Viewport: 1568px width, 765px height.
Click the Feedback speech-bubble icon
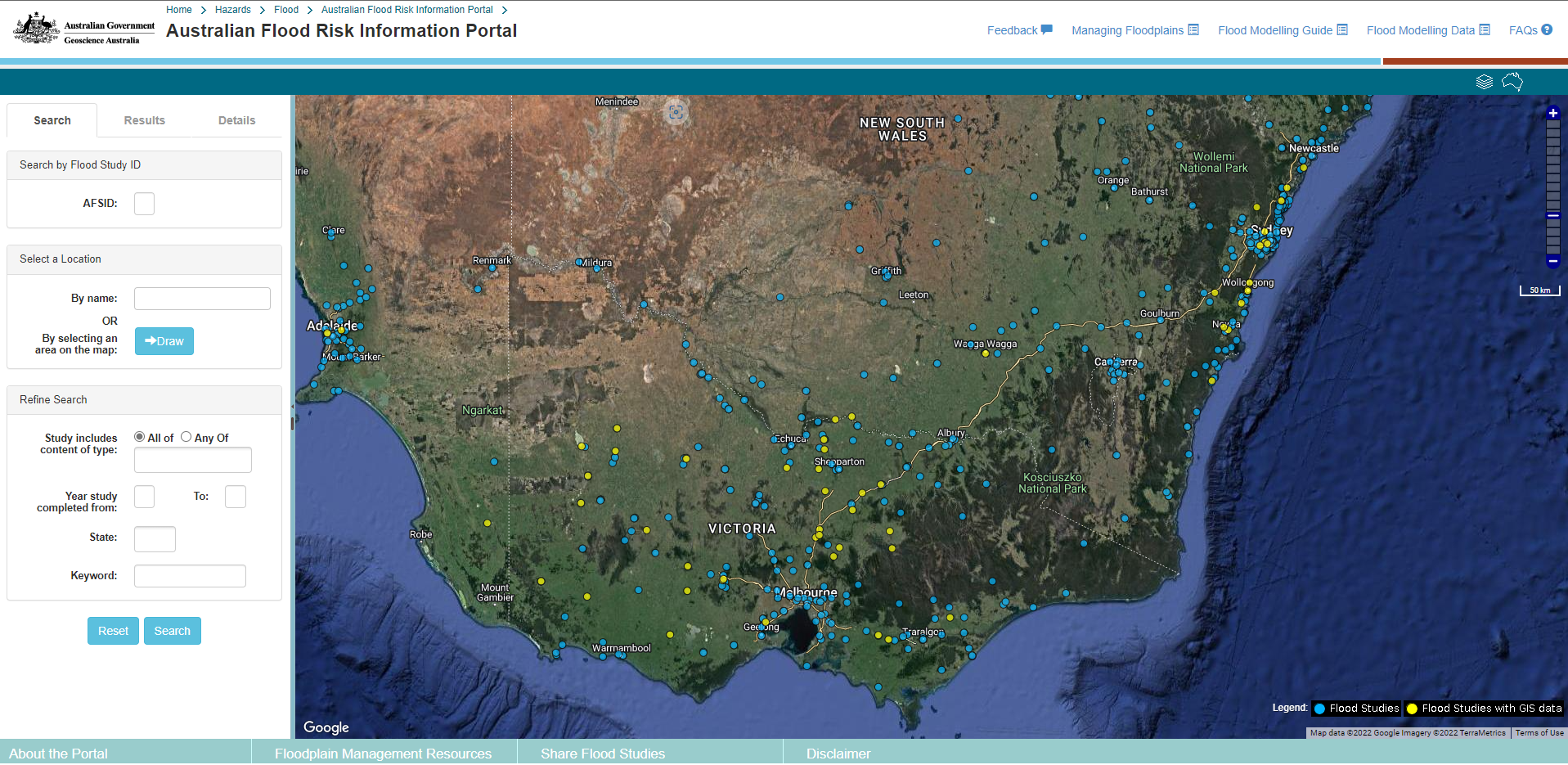tap(1045, 29)
